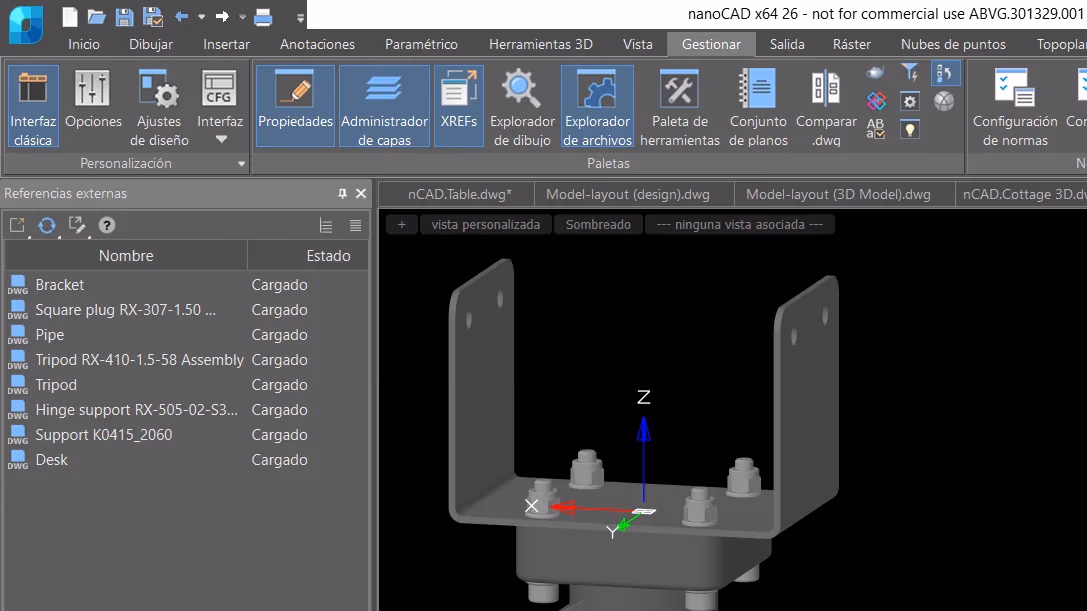Open the undo history dropdown arrow
The image size is (1087, 611).
[202, 17]
